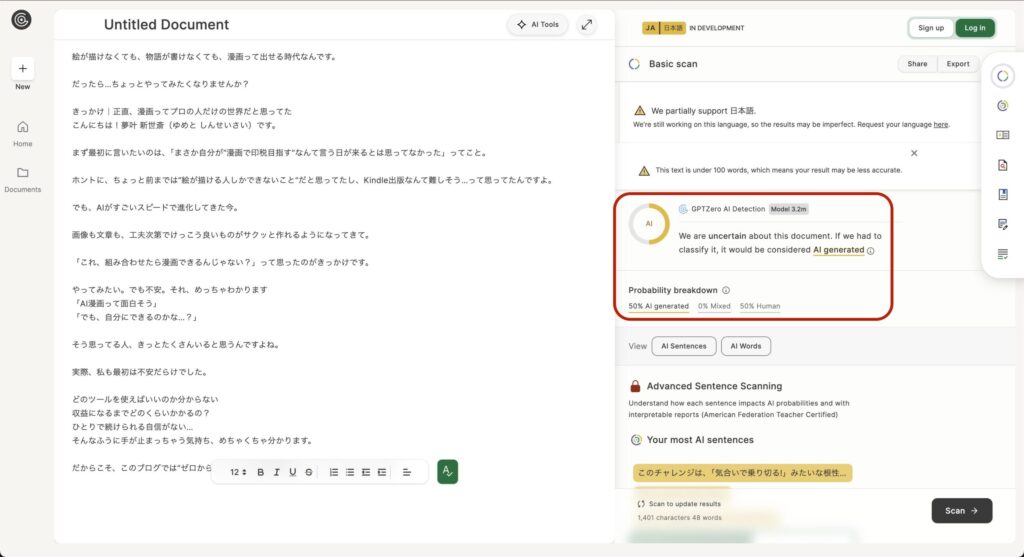Open the text alignment options in toolbar
The height and width of the screenshot is (557, 1024).
407,472
